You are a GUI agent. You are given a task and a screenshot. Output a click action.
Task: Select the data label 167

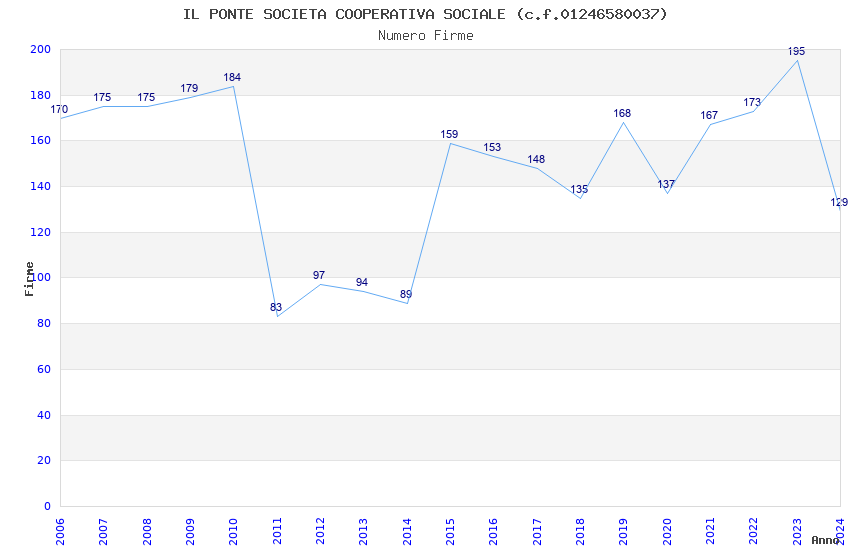[709, 115]
